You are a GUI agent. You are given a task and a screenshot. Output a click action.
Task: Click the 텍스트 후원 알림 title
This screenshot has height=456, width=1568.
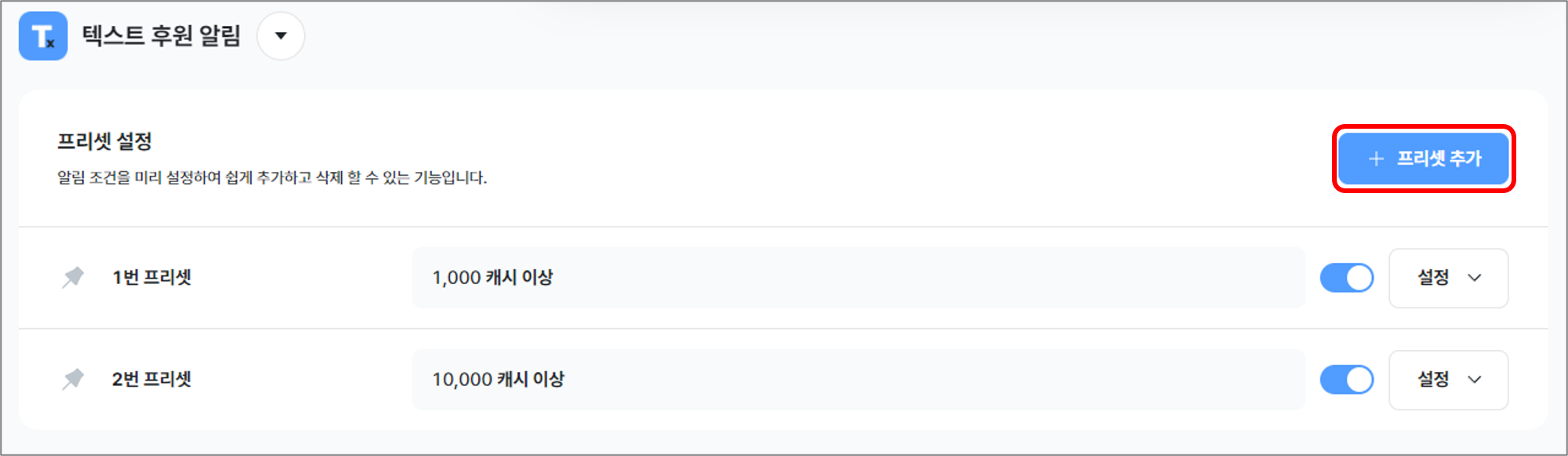[x=162, y=36]
